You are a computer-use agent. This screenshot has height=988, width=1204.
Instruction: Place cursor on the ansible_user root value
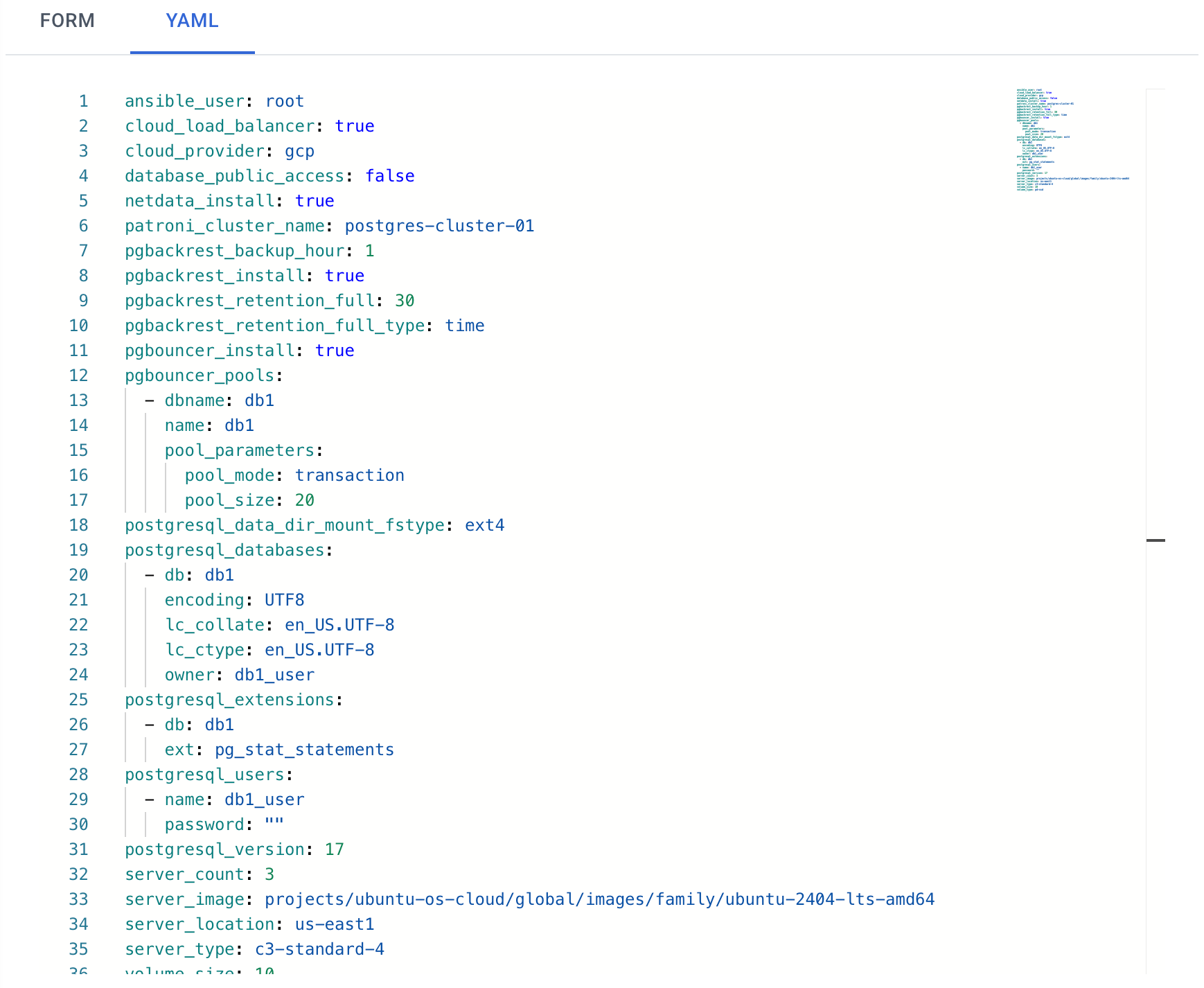285,101
